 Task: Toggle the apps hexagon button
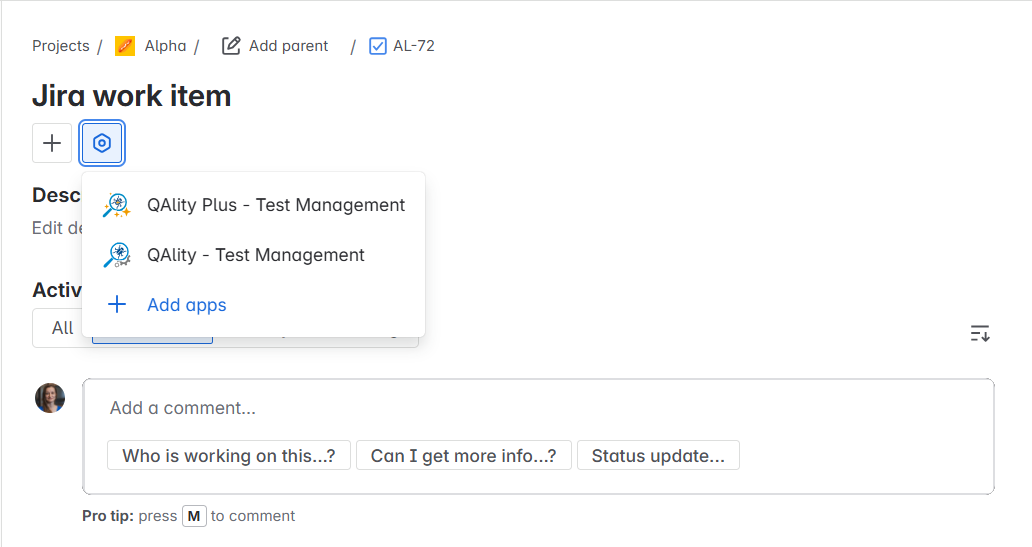point(102,143)
